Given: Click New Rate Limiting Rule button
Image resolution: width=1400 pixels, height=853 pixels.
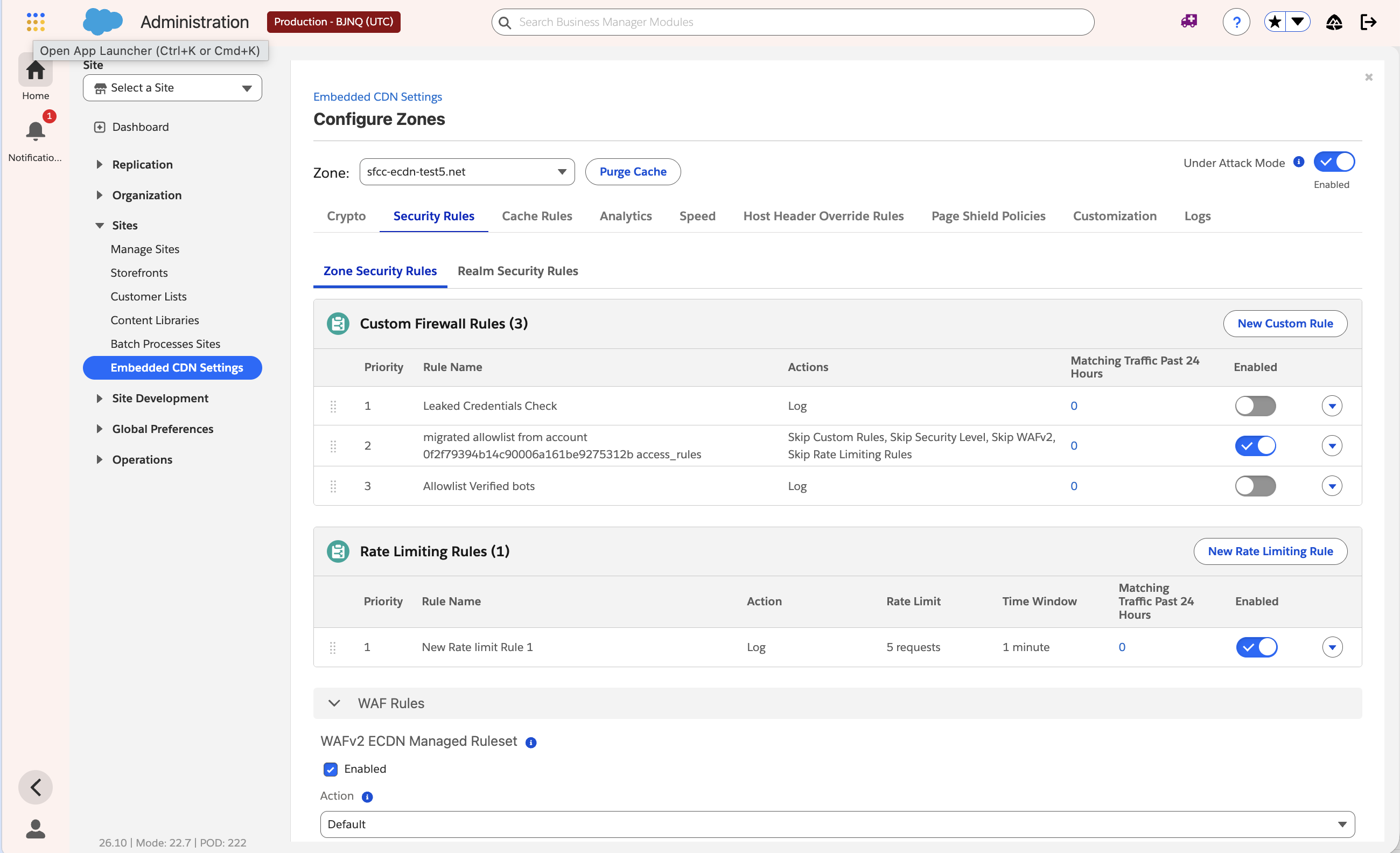Looking at the screenshot, I should click(1270, 551).
